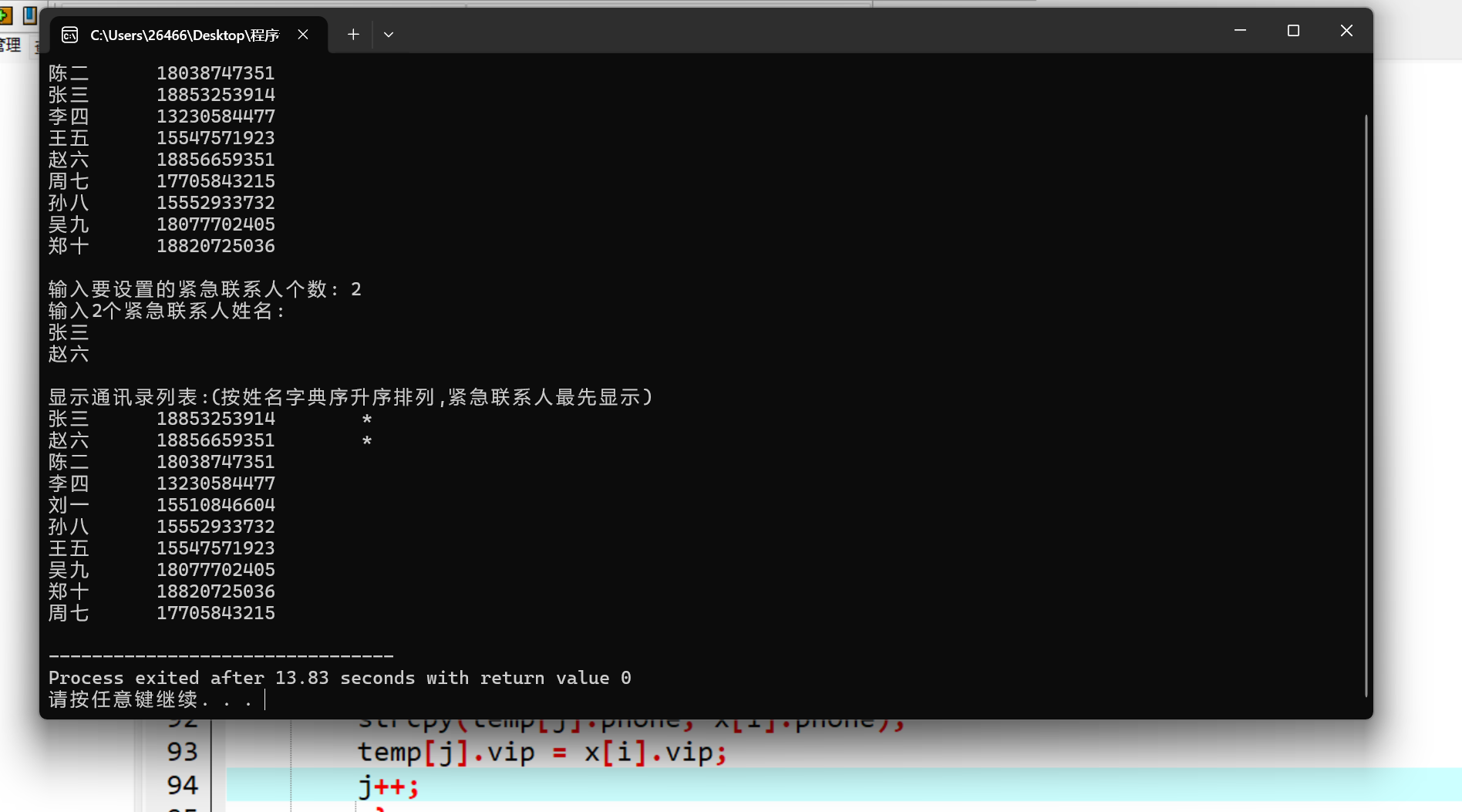The width and height of the screenshot is (1462, 812).
Task: Click 'Process exited after 13.83 seconds' line
Action: [340, 678]
